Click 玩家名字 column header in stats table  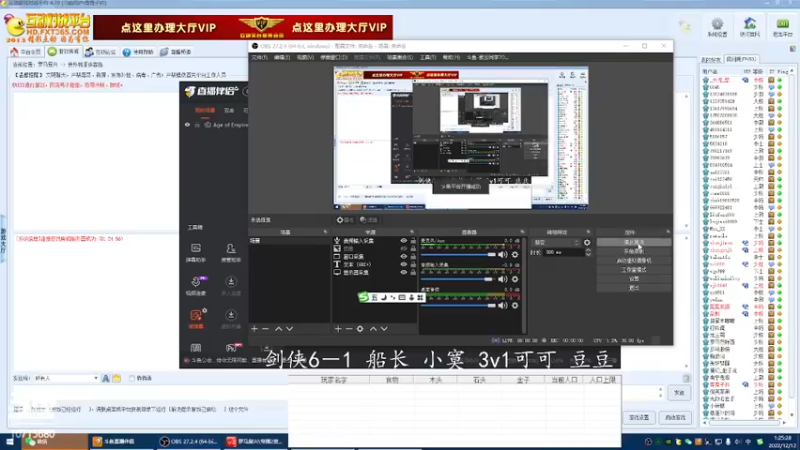tap(334, 380)
